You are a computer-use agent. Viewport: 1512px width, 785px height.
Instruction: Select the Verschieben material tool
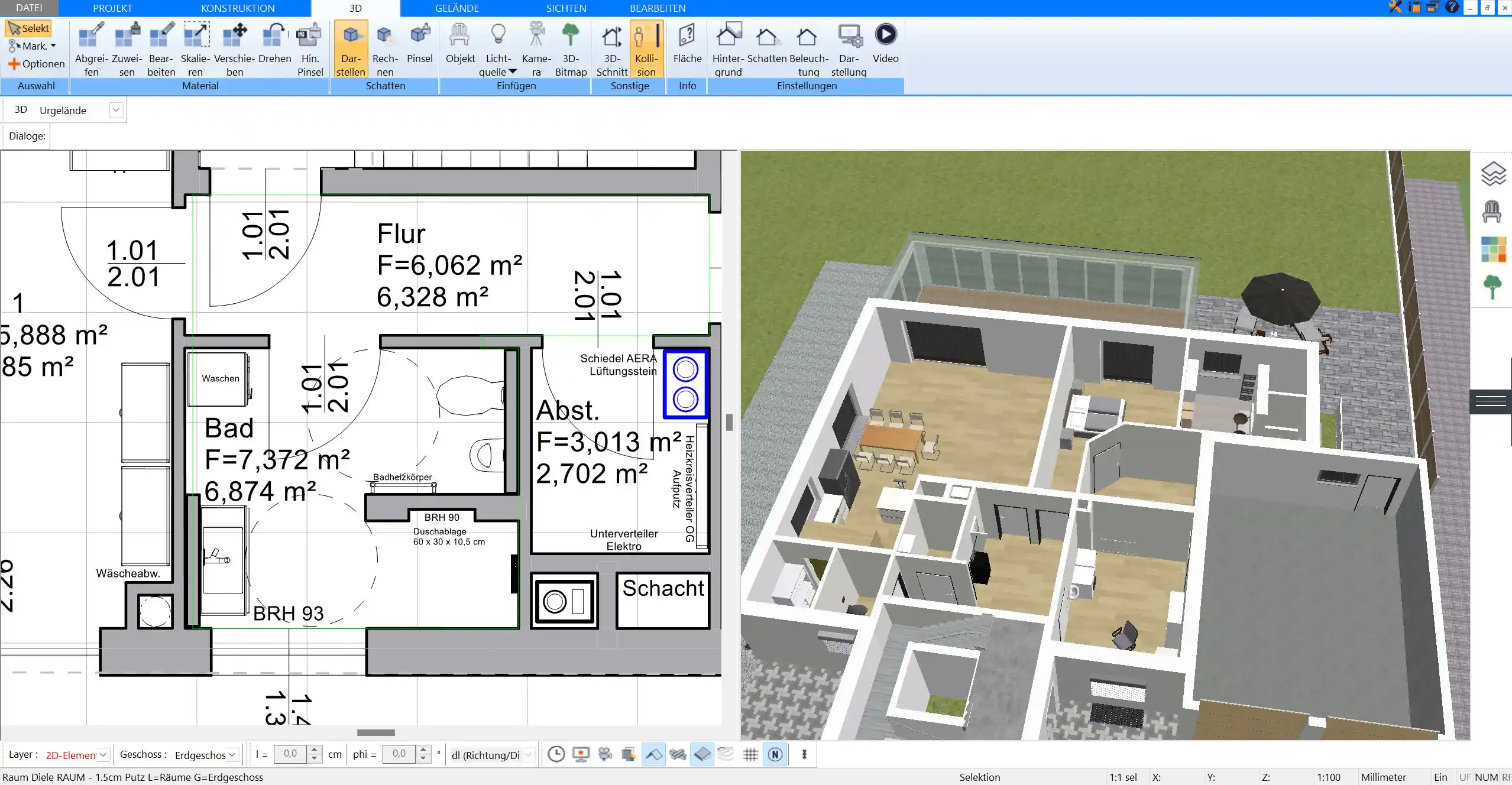(234, 49)
